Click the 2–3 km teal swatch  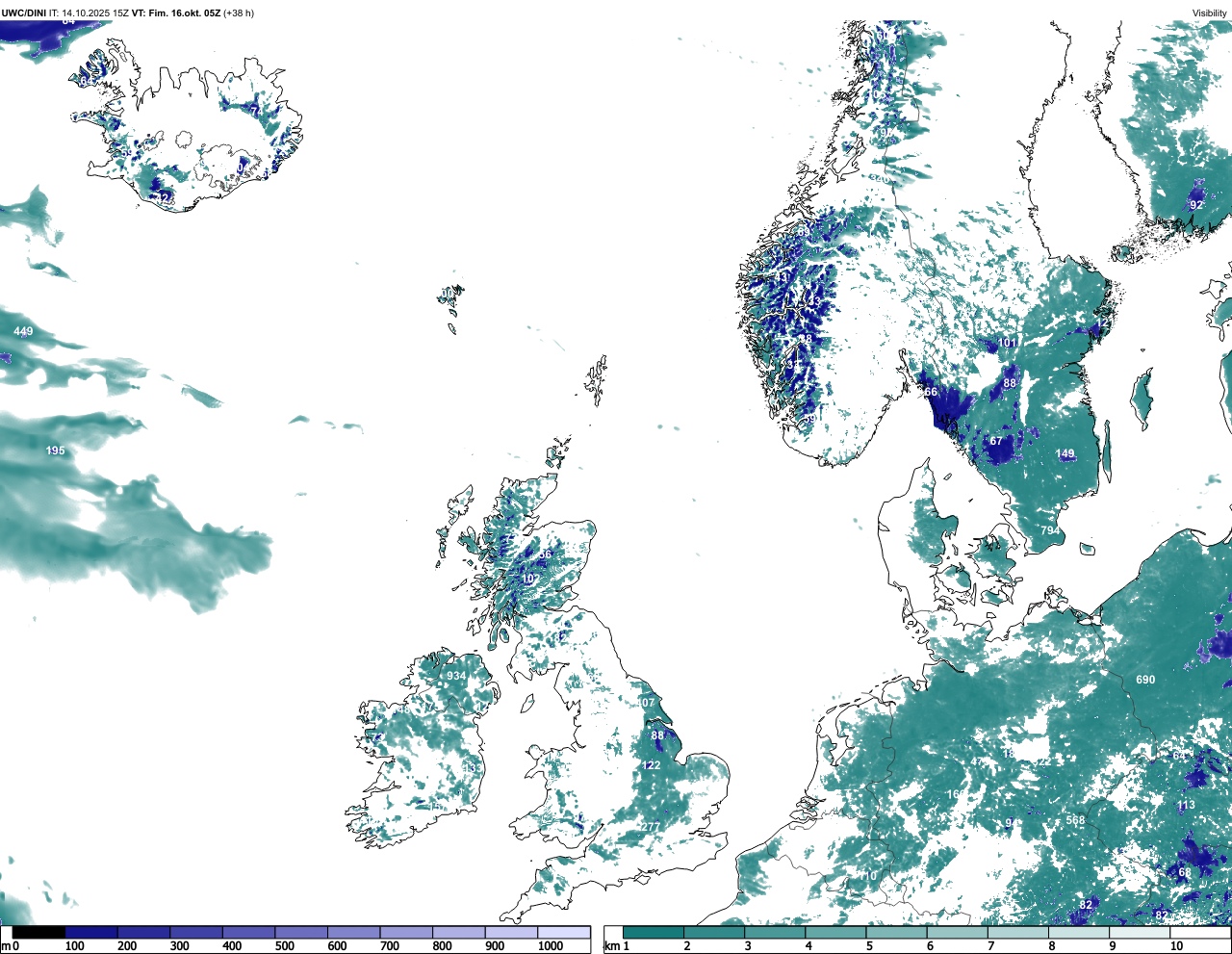(714, 933)
